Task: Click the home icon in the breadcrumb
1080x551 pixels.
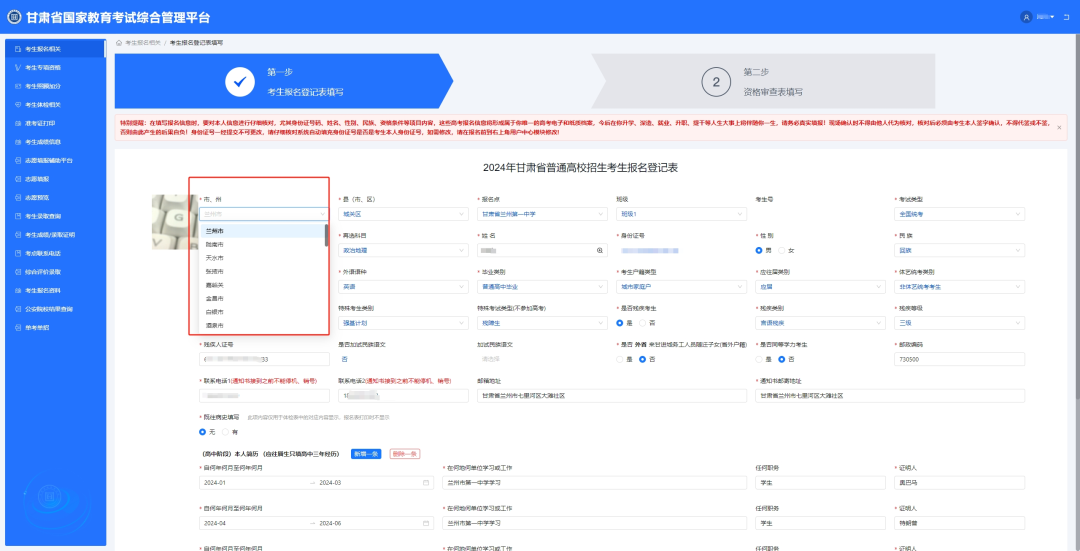Action: pos(120,43)
